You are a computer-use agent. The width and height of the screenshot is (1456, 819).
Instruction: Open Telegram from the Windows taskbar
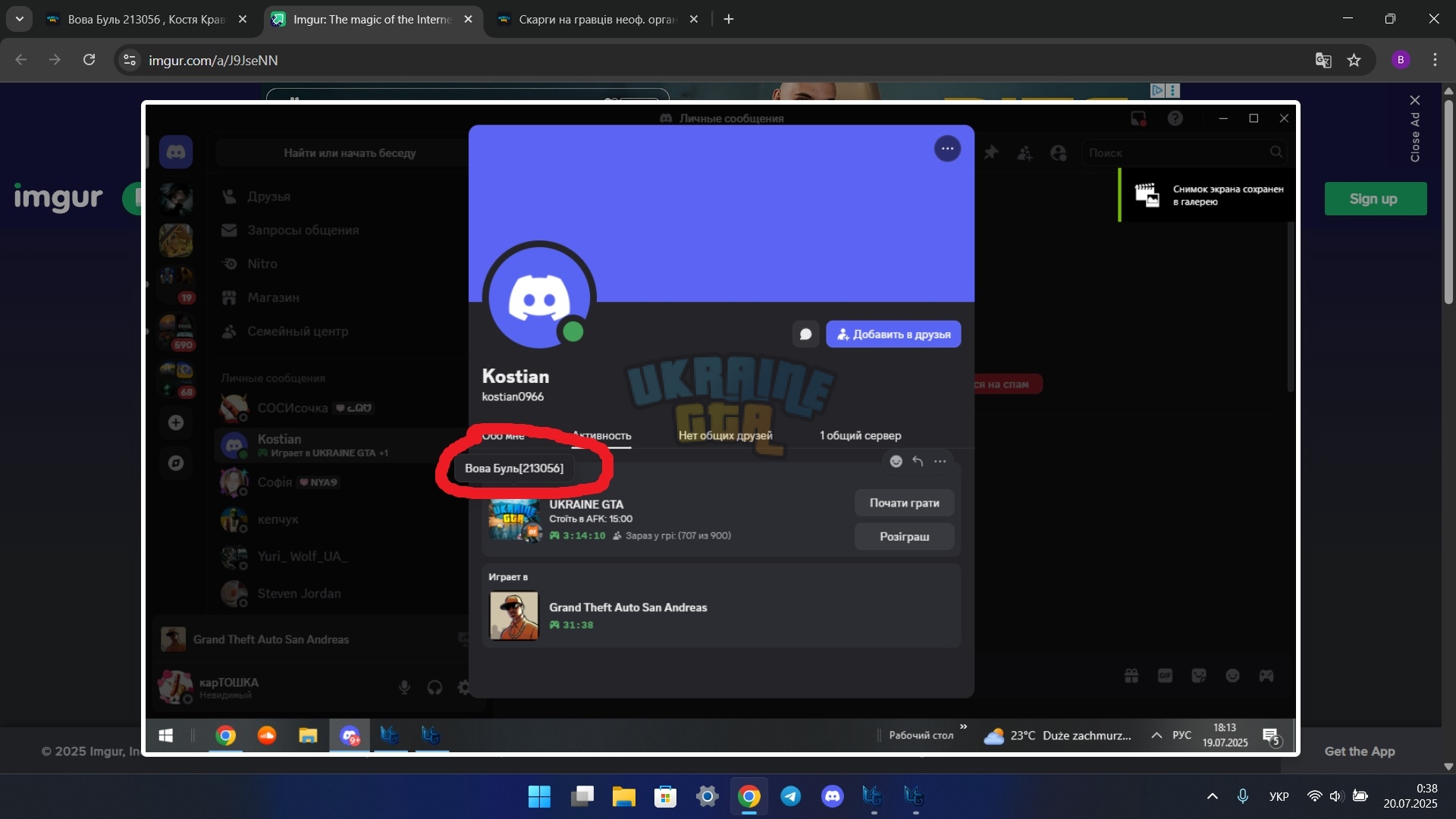click(x=790, y=796)
